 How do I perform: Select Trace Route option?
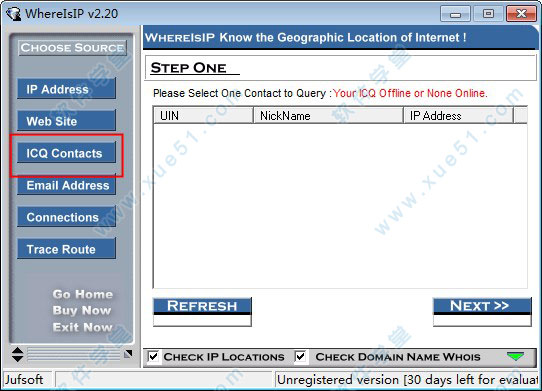tap(66, 249)
